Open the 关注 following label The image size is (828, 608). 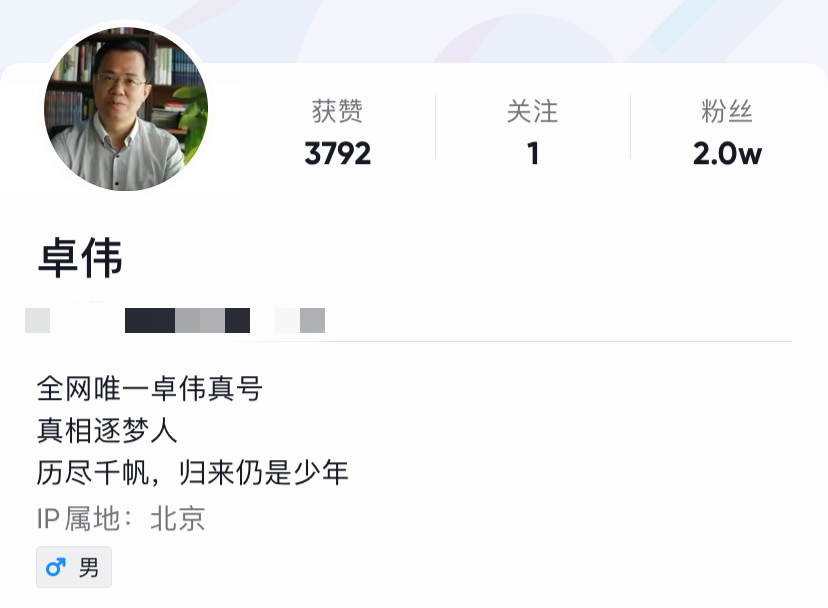(x=532, y=111)
